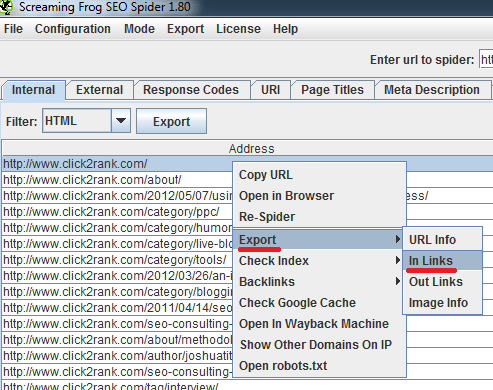Viewport: 493px width, 390px height.
Task: Switch to the URI tab
Action: 270,90
